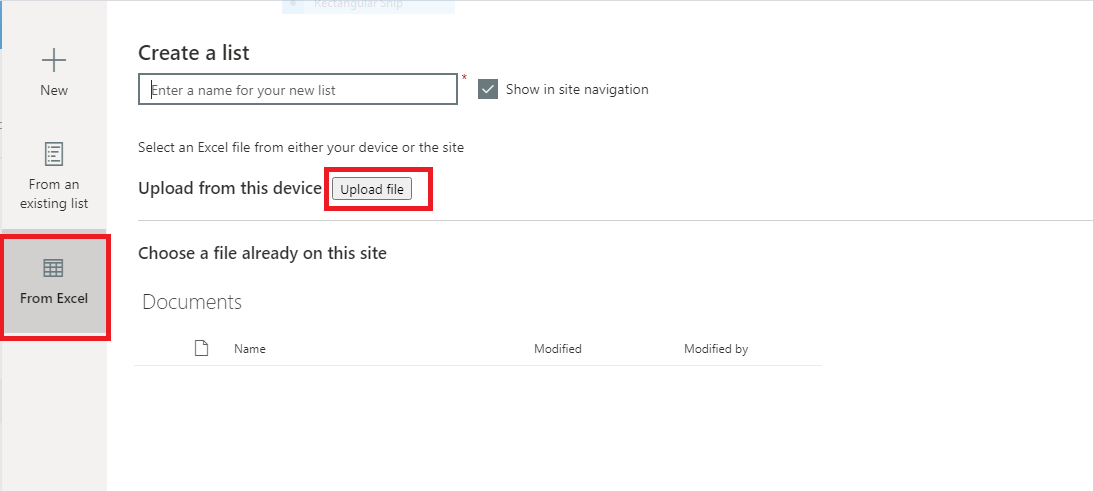Click the list name input field
1093x491 pixels.
[x=298, y=89]
